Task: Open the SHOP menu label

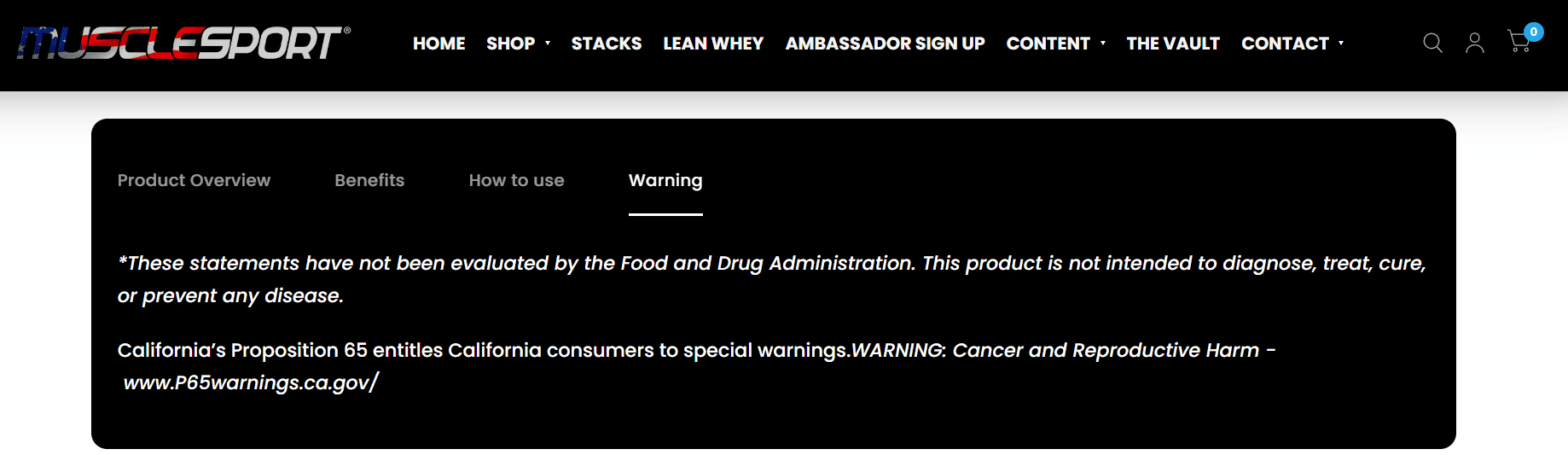Action: 510,44
